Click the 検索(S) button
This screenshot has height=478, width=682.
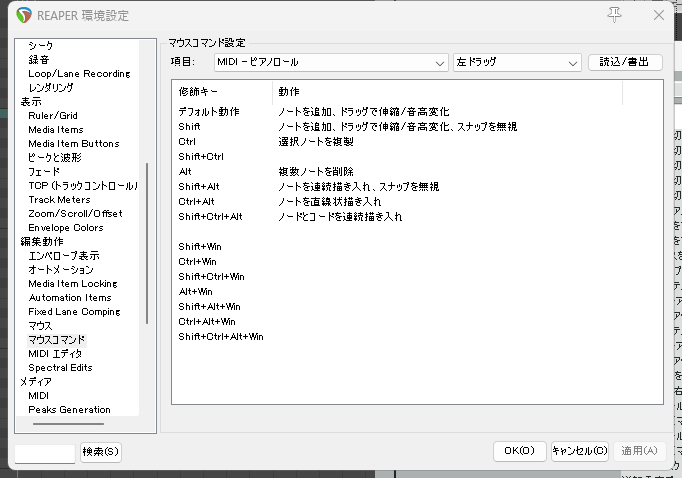click(100, 452)
